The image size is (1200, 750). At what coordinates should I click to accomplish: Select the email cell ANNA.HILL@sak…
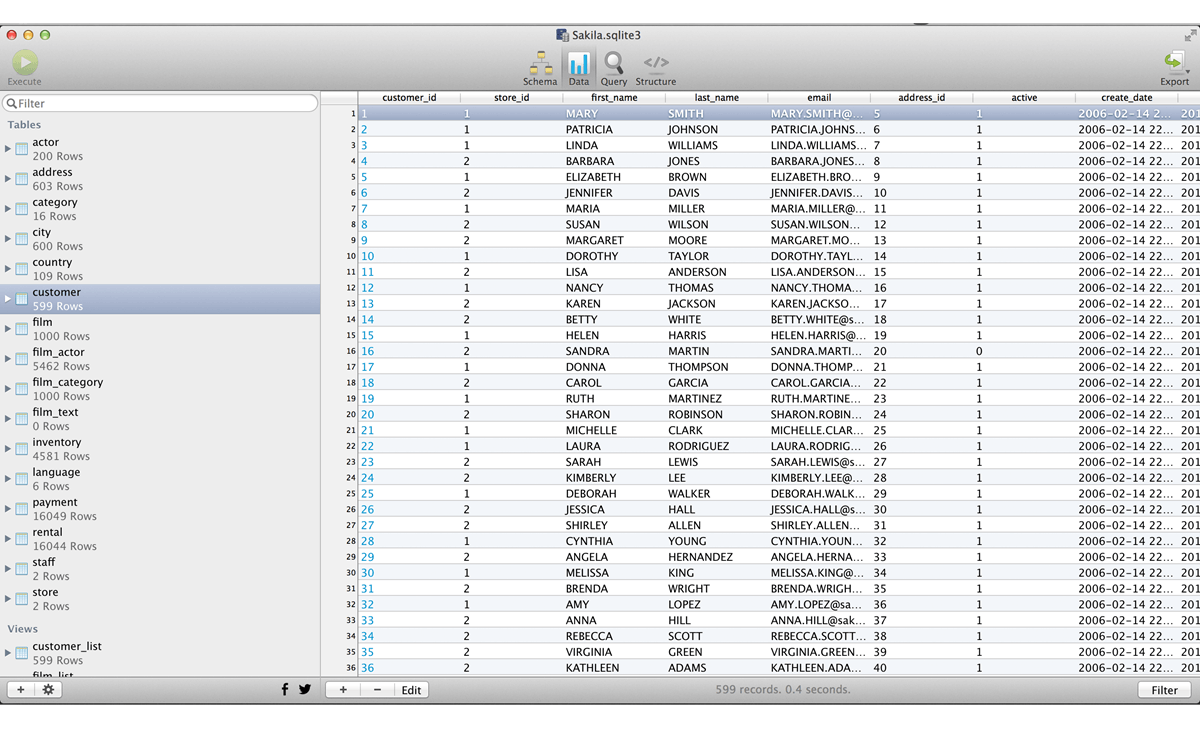coord(818,620)
